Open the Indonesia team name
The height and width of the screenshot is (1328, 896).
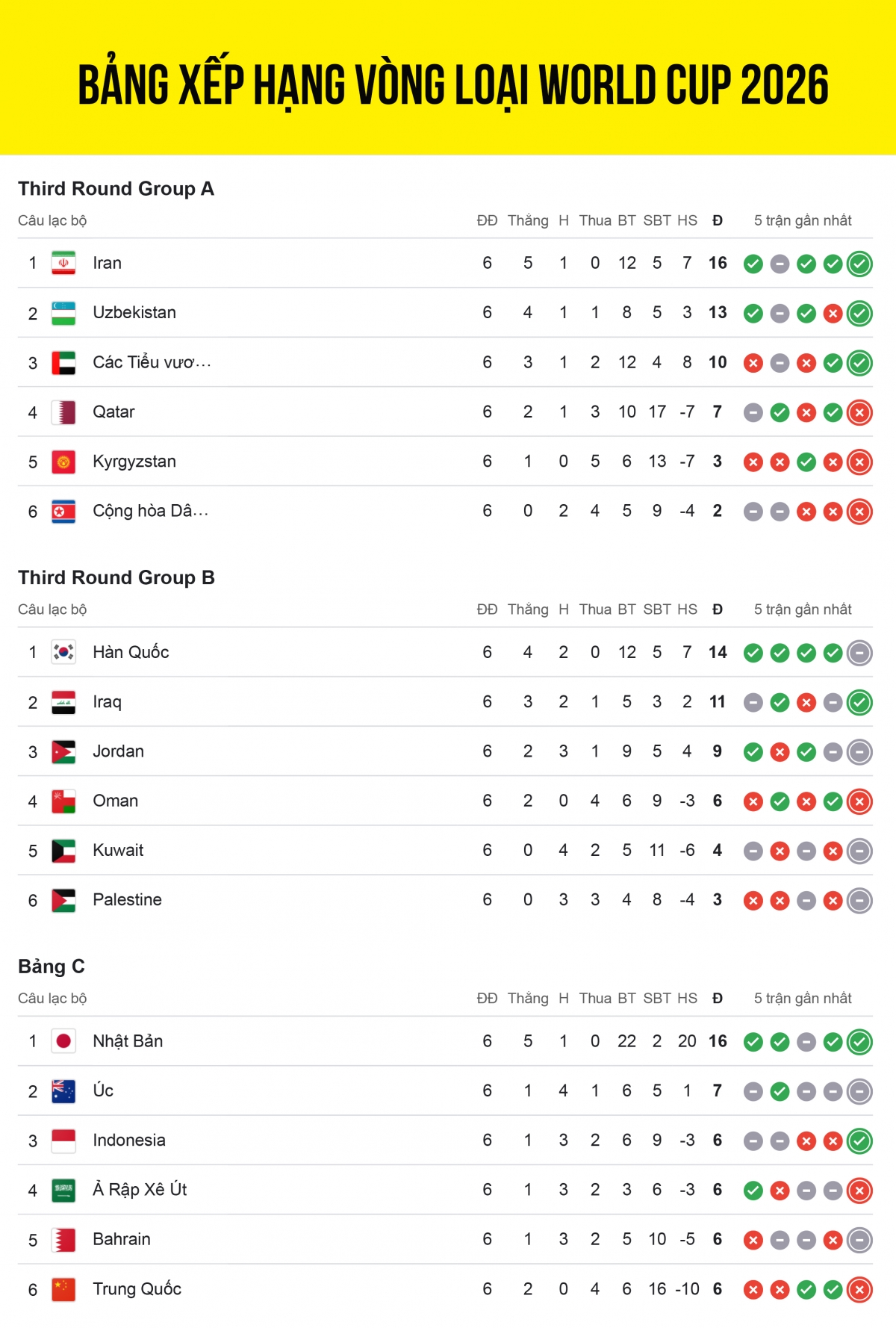[x=129, y=1141]
